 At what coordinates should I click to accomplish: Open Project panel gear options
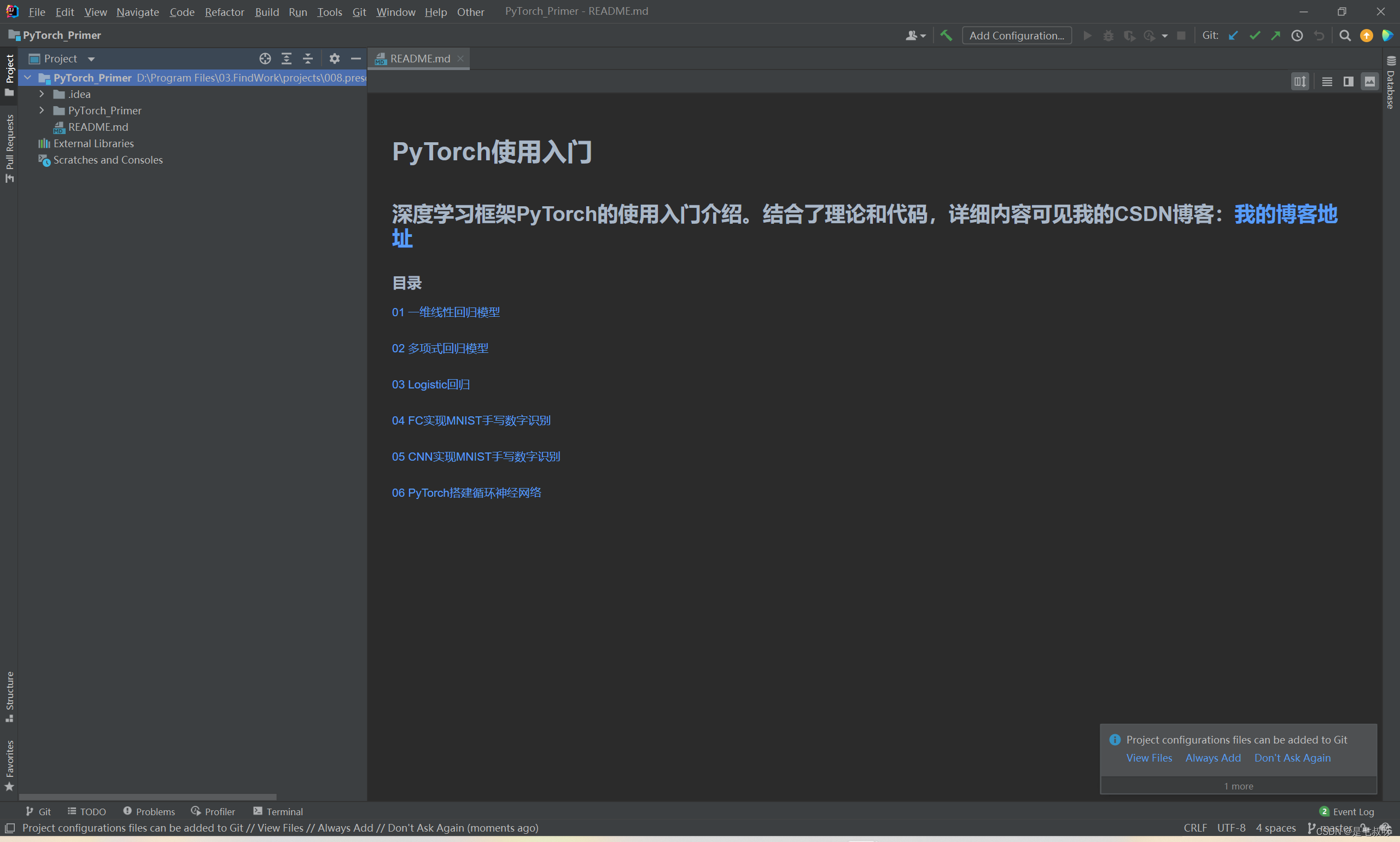coord(335,59)
